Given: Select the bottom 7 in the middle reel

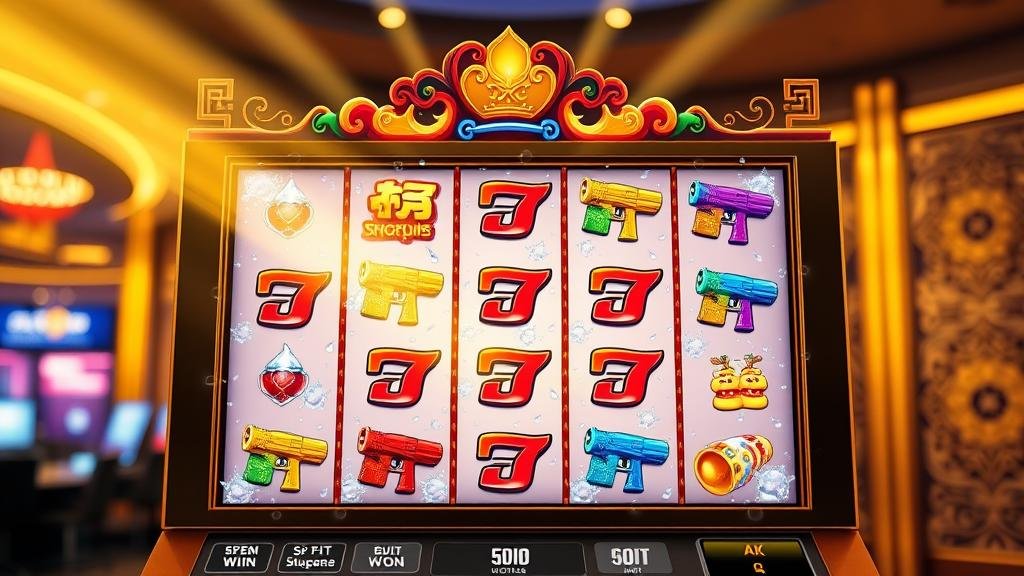Looking at the screenshot, I should pyautogui.click(x=514, y=462).
